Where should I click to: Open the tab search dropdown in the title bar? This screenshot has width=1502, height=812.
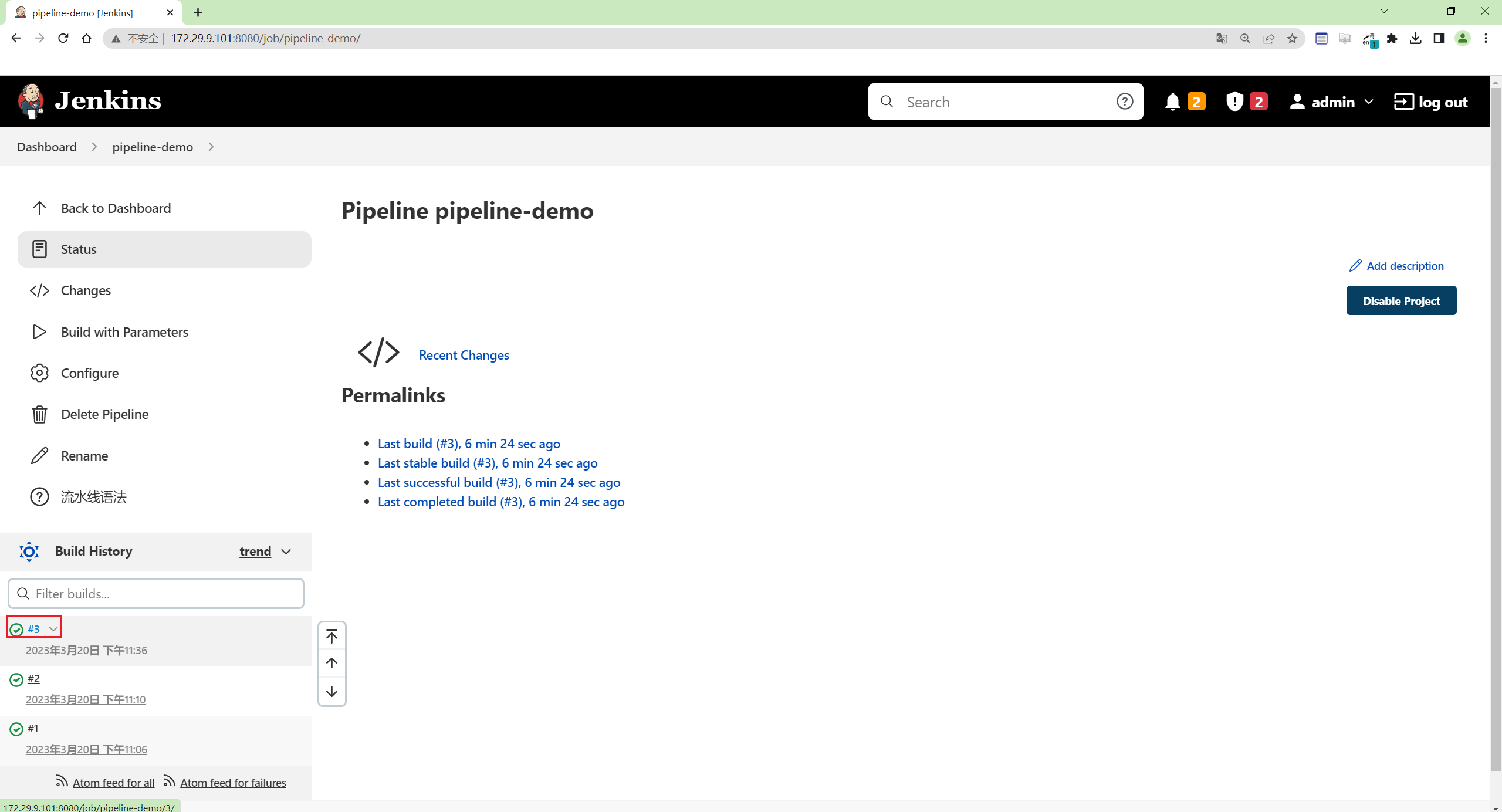tap(1384, 11)
